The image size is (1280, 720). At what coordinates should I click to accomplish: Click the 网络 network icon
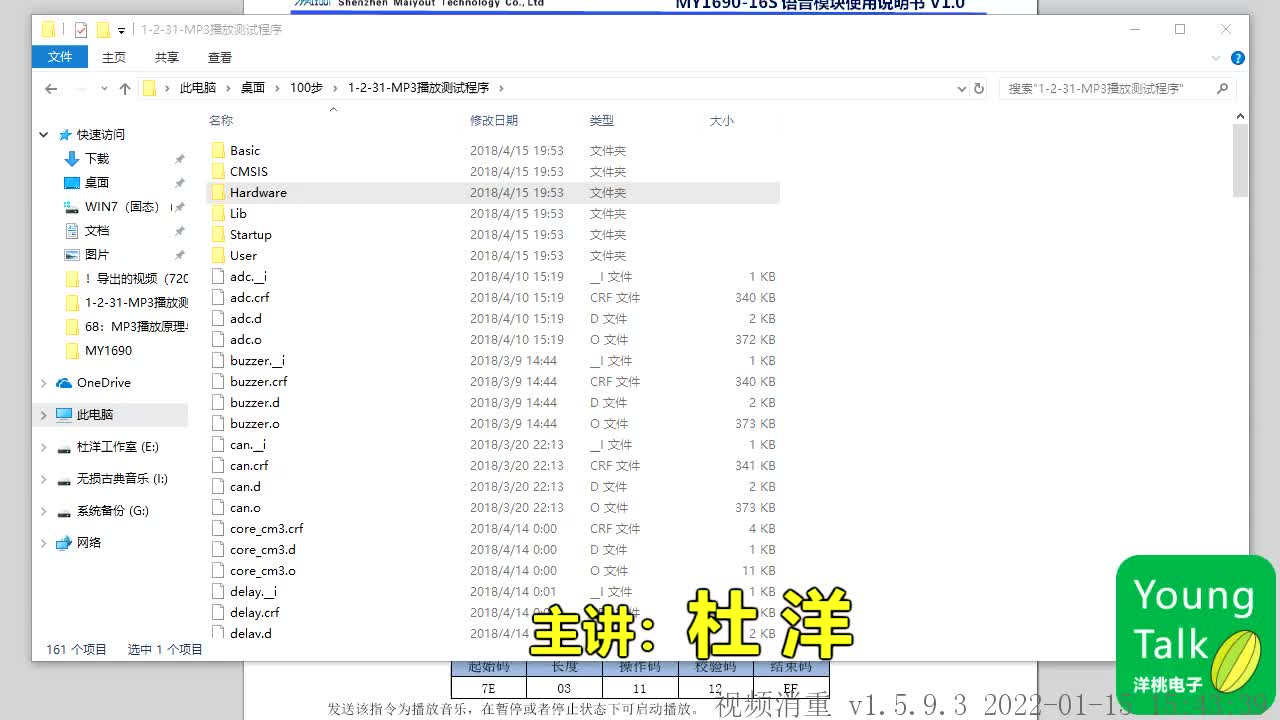[x=64, y=543]
